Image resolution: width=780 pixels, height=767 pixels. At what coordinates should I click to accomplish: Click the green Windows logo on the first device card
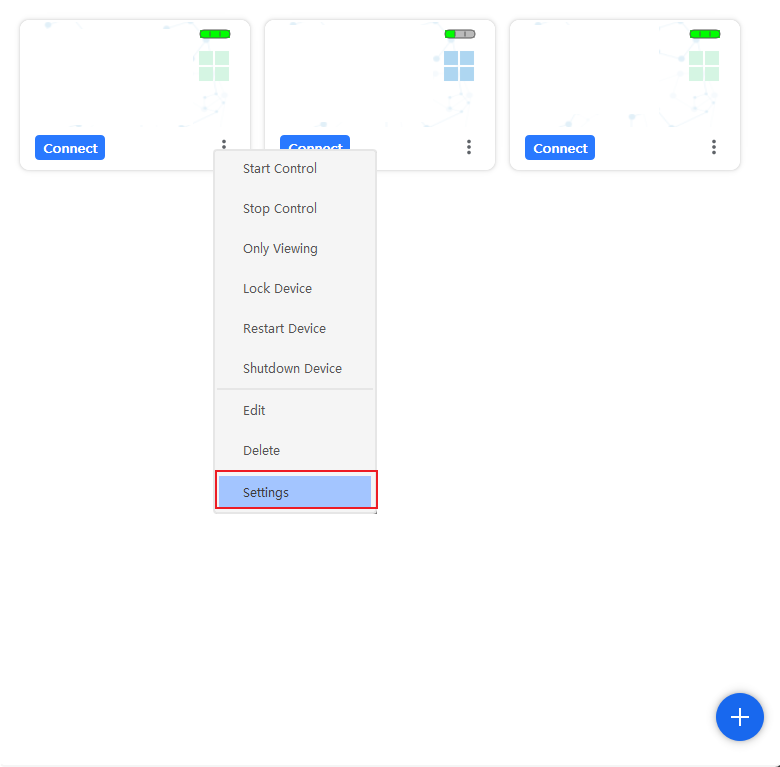[x=214, y=66]
